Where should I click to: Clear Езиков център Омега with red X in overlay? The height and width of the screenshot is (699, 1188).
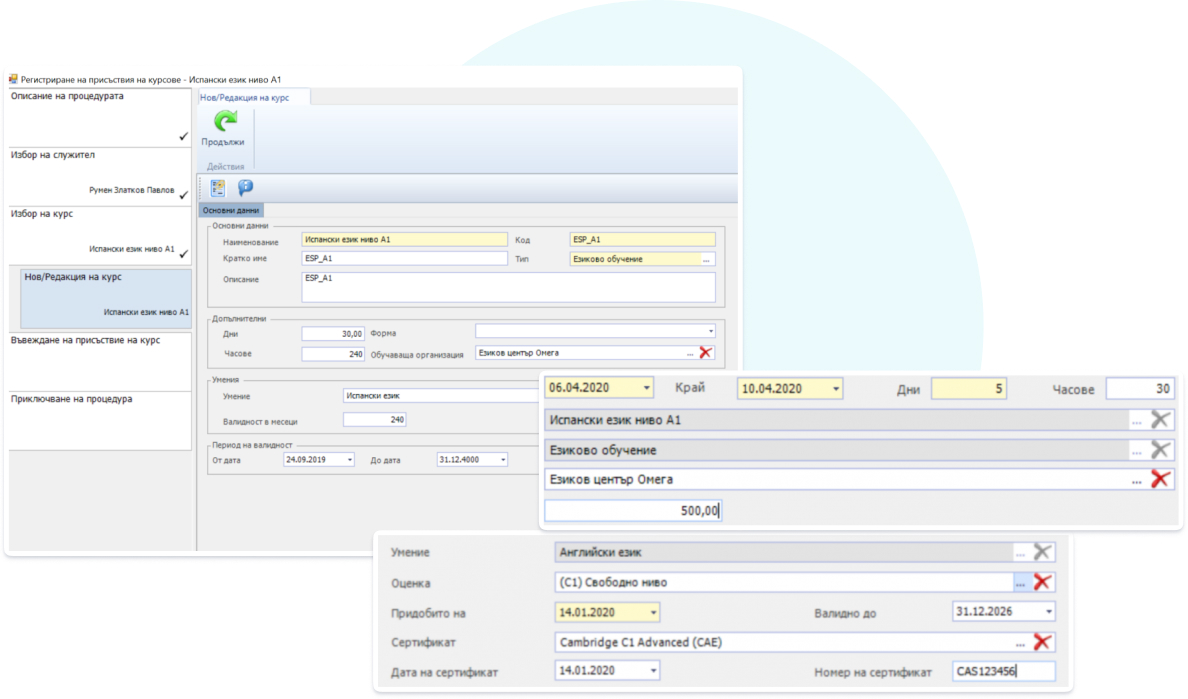click(1160, 479)
